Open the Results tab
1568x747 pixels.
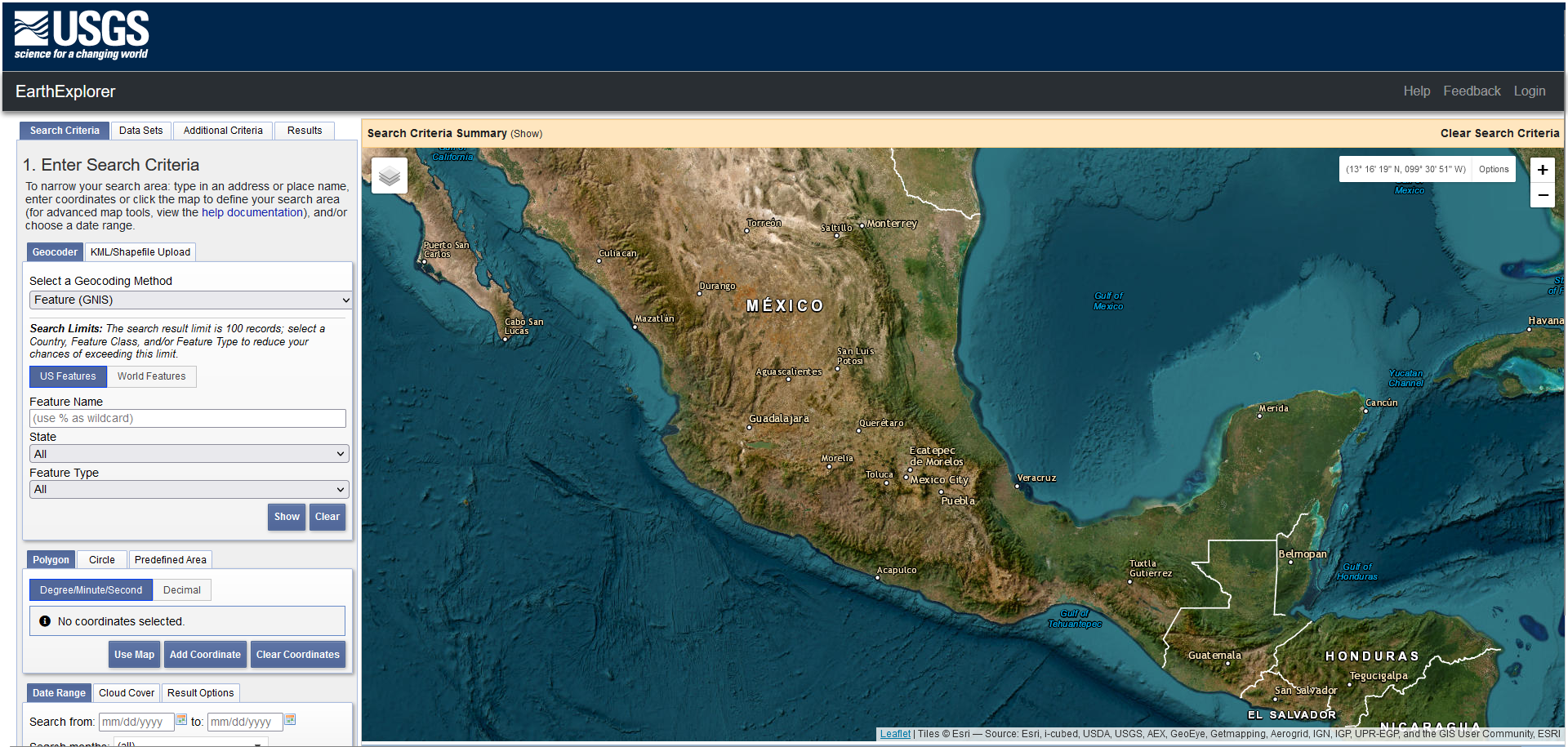coord(305,131)
